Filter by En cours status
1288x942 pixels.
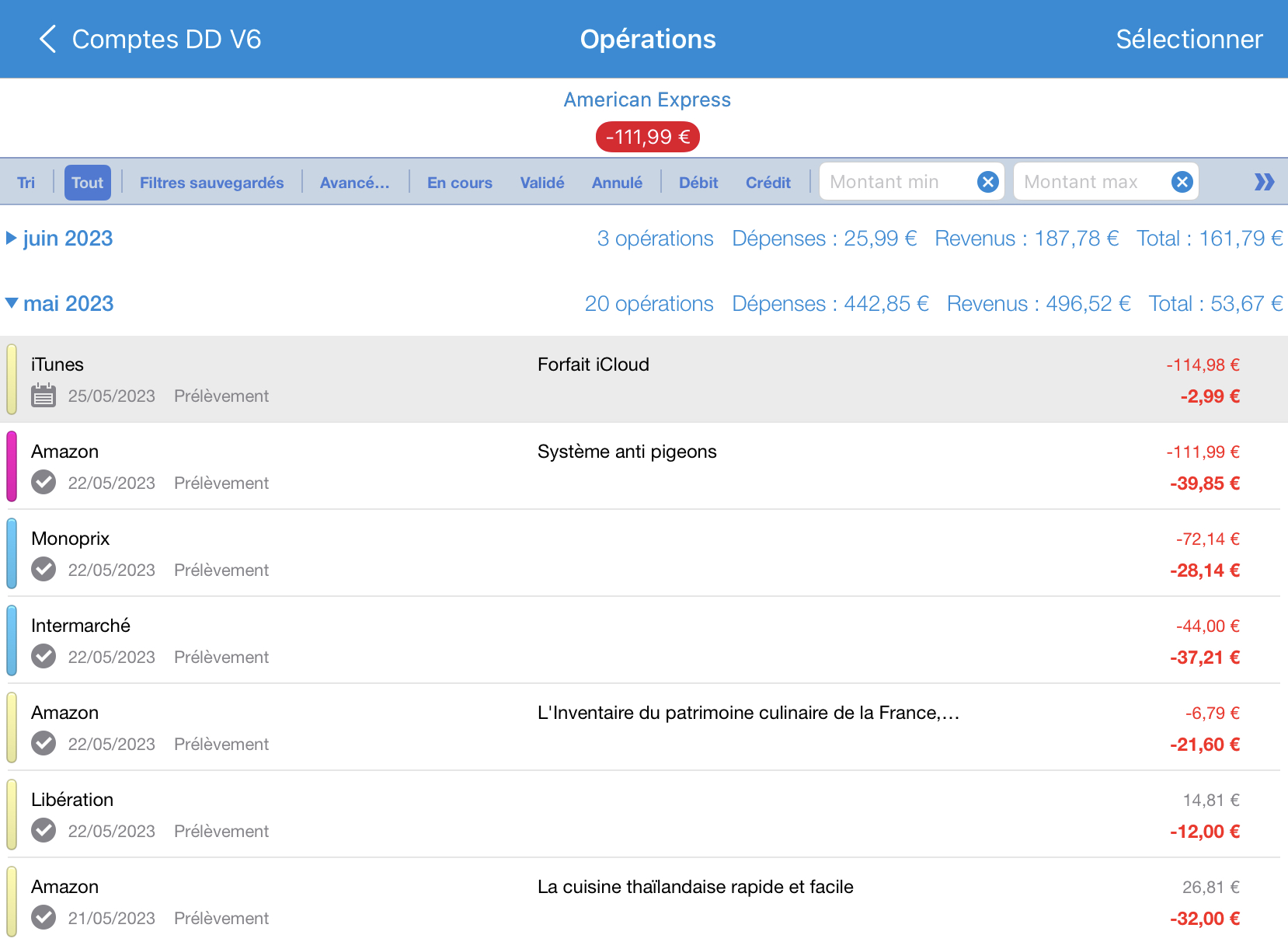pyautogui.click(x=460, y=183)
